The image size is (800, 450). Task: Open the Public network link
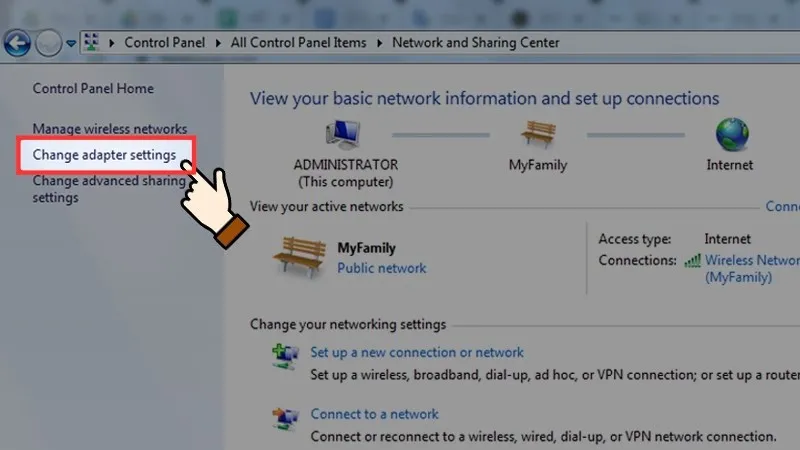pyautogui.click(x=381, y=268)
